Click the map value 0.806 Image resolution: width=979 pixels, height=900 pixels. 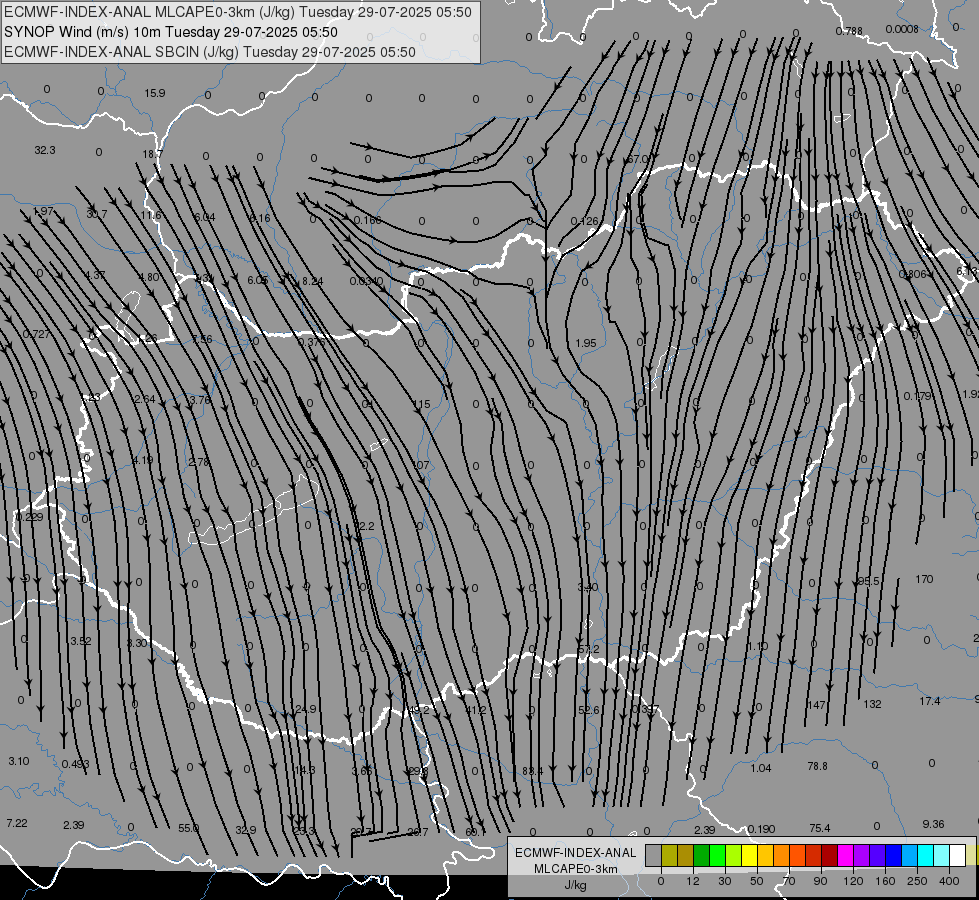[912, 274]
